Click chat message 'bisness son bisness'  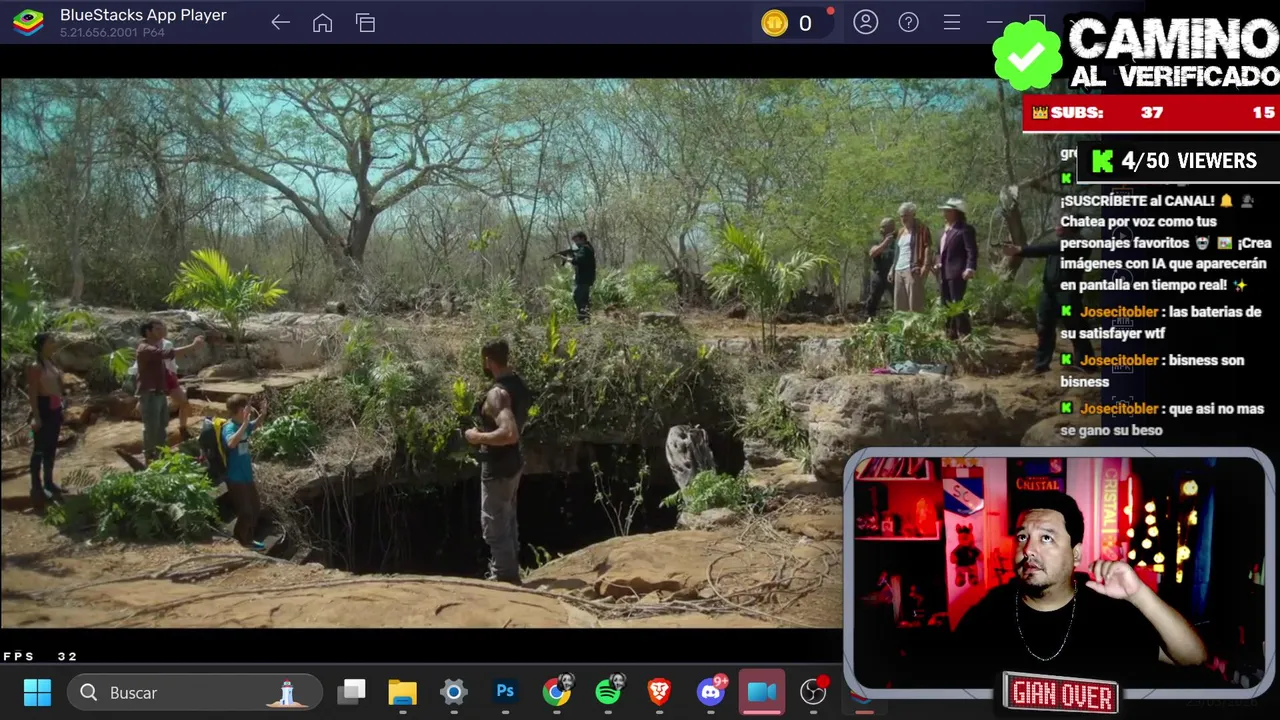1152,371
